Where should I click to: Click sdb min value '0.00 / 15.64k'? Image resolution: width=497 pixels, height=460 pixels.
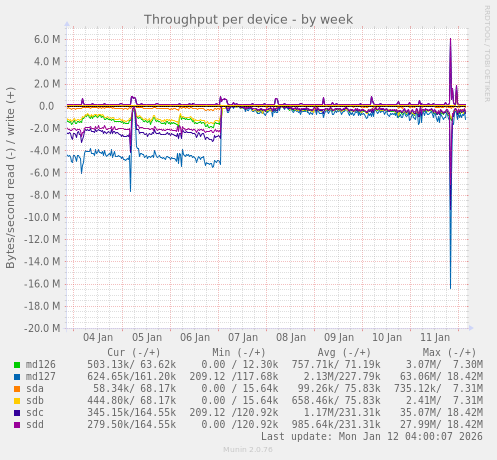(x=240, y=401)
